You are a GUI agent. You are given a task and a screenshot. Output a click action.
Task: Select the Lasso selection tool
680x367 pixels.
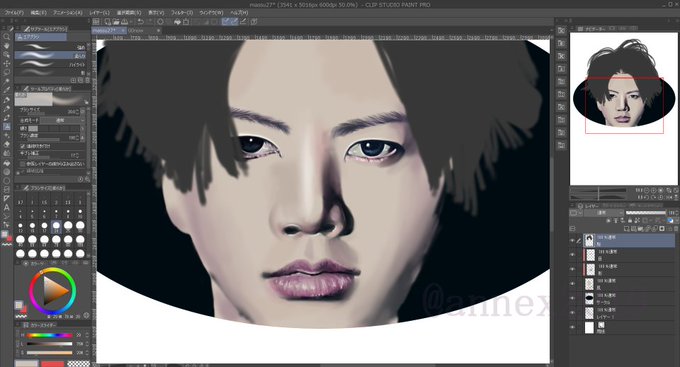click(x=7, y=72)
